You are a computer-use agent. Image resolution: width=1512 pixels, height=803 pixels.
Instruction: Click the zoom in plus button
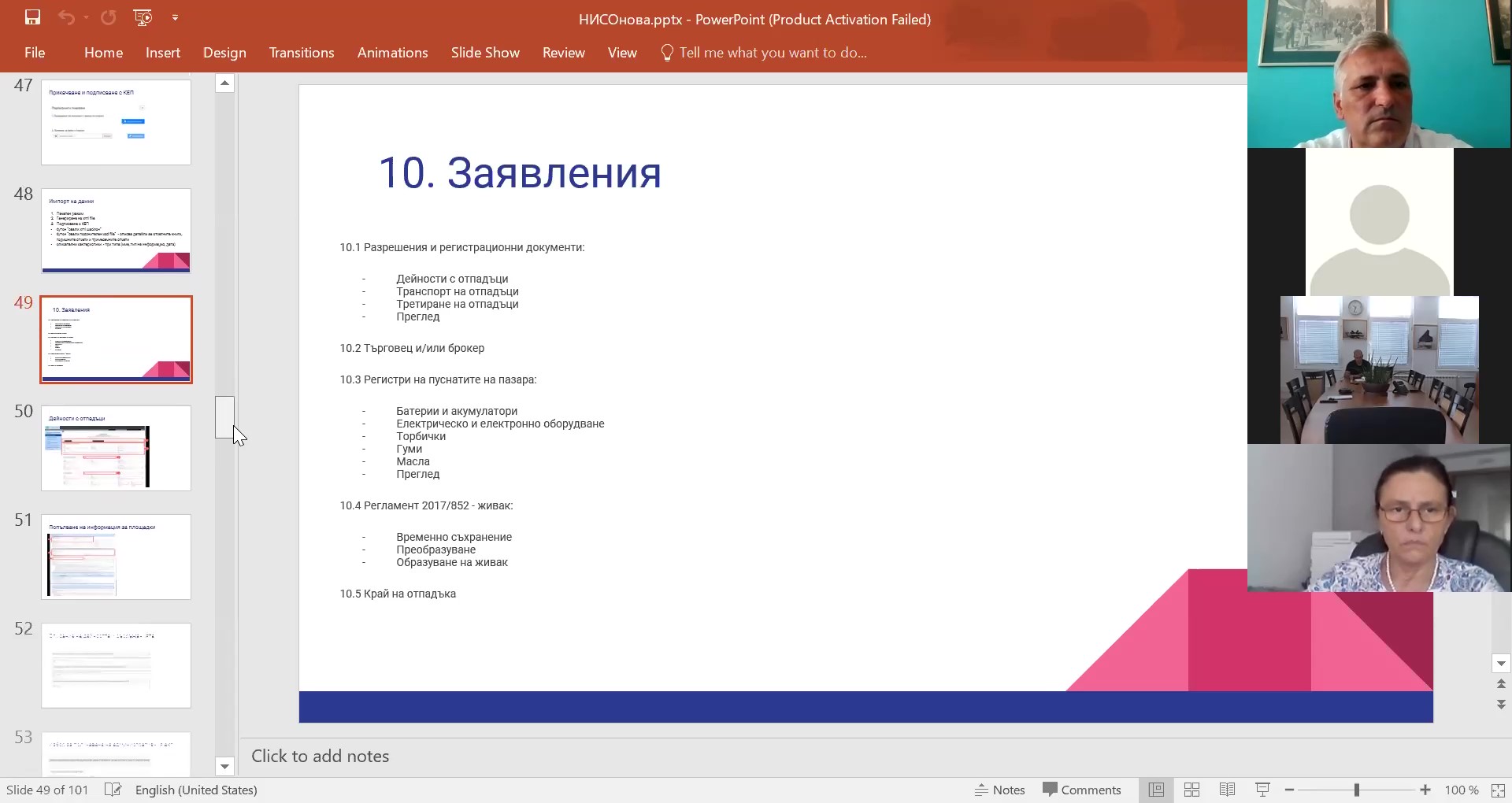click(x=1425, y=790)
